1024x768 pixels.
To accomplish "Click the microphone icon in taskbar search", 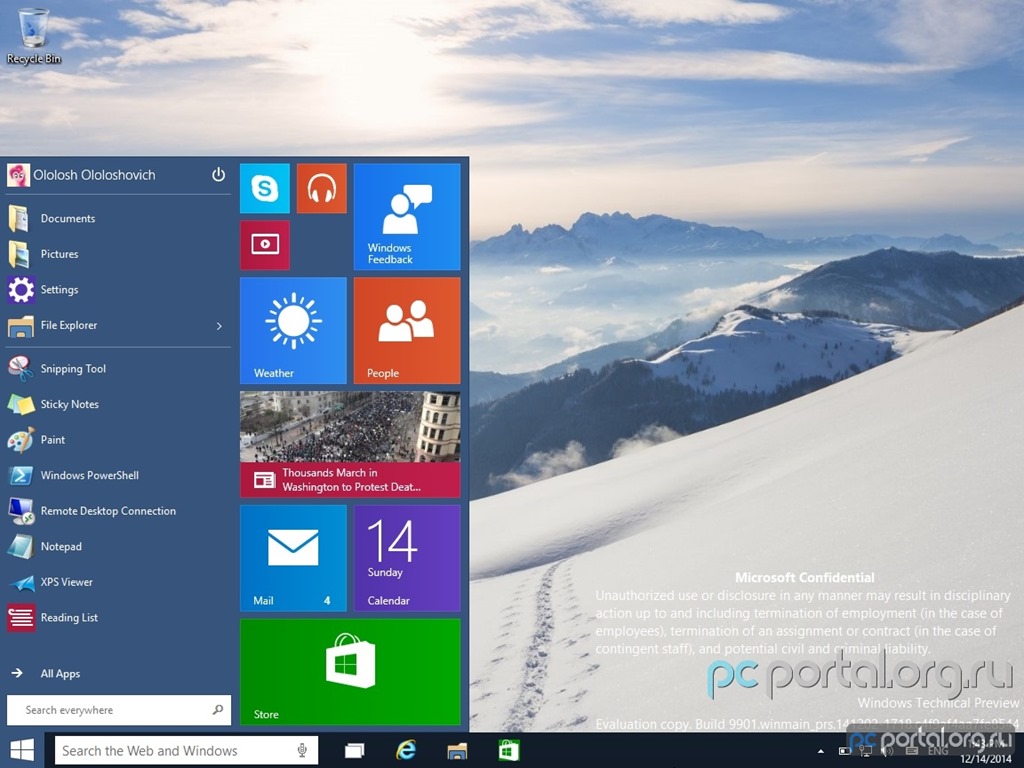I will click(302, 751).
